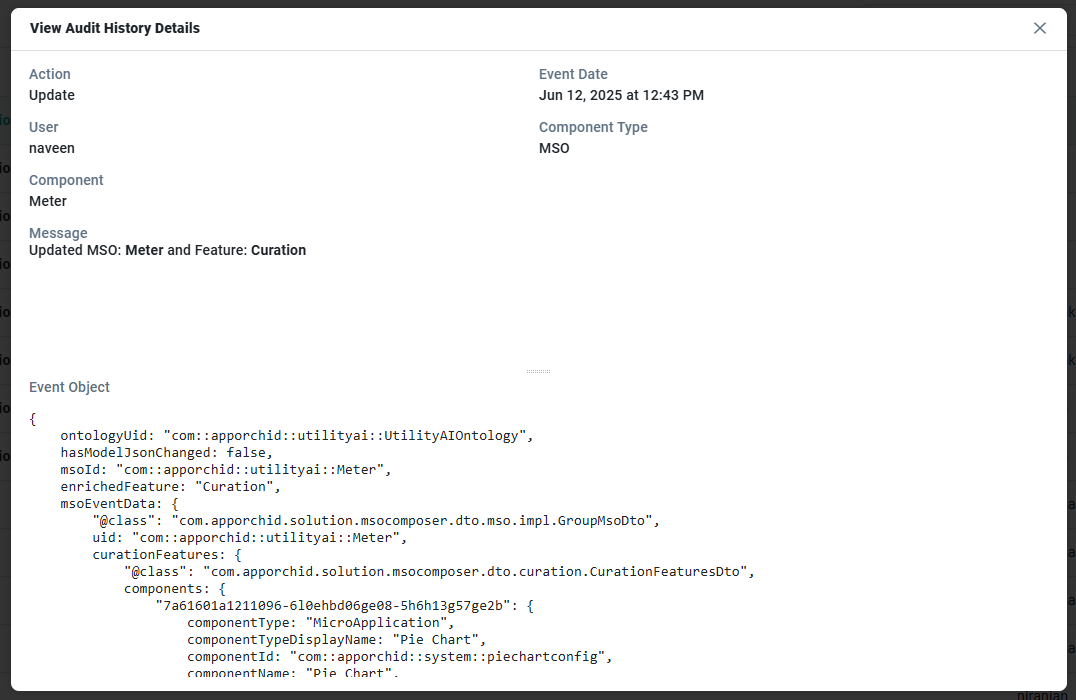Click the Component Type value 'MSO'
1076x700 pixels.
pyautogui.click(x=554, y=148)
